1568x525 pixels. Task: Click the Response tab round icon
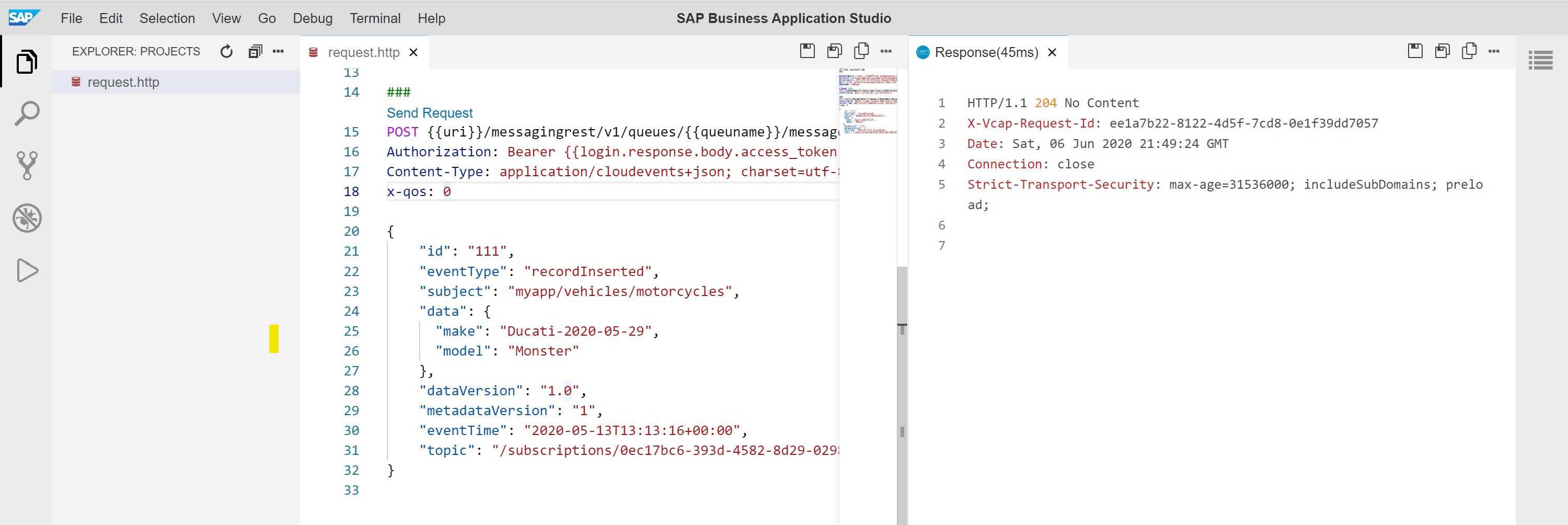(923, 52)
